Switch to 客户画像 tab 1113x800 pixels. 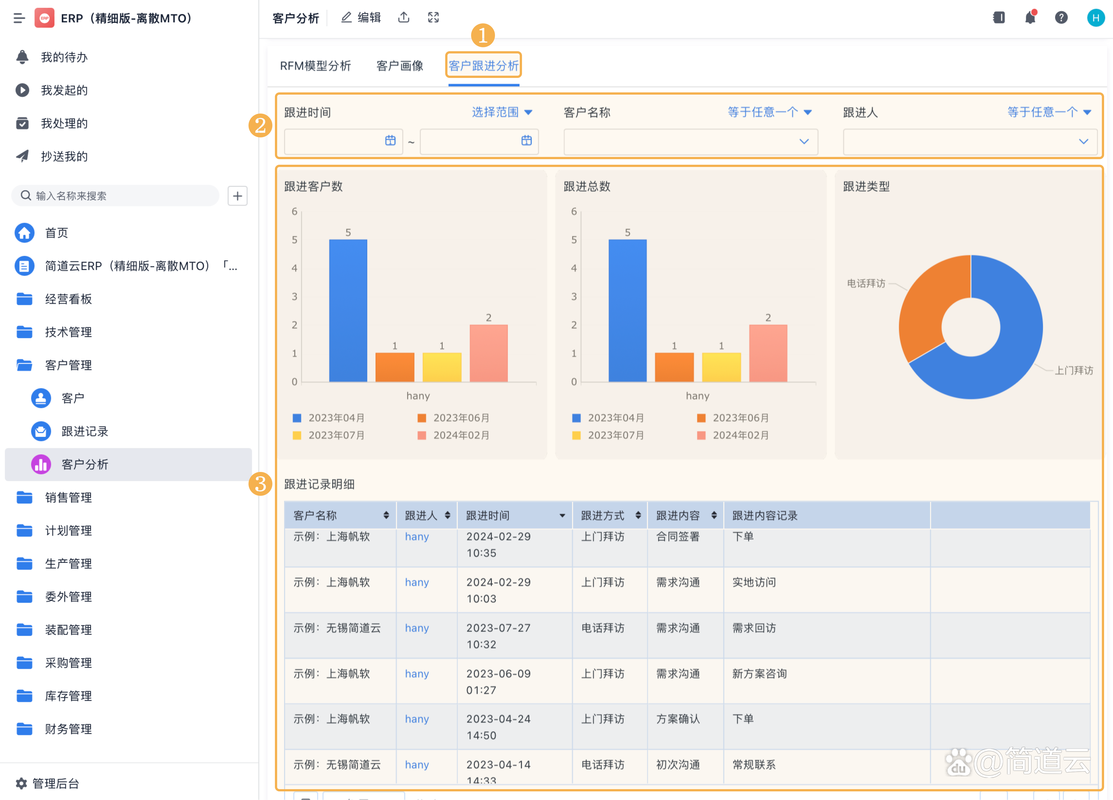pyautogui.click(x=400, y=66)
